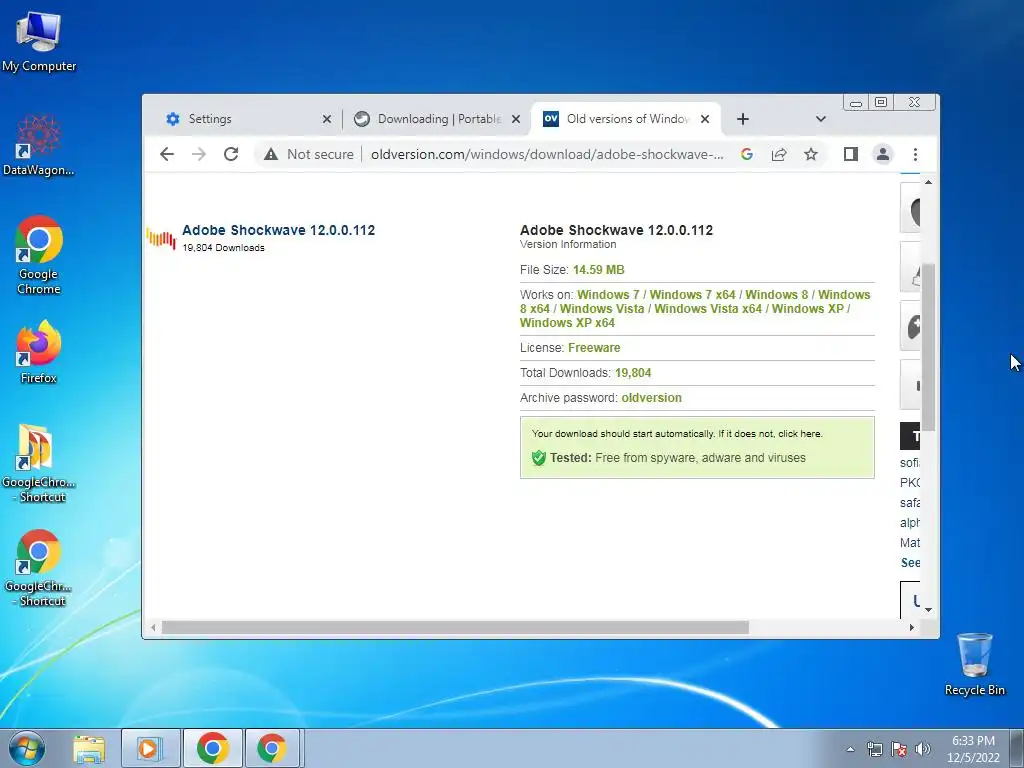Click the scroll right arrow
The height and width of the screenshot is (768, 1024).
coord(912,628)
